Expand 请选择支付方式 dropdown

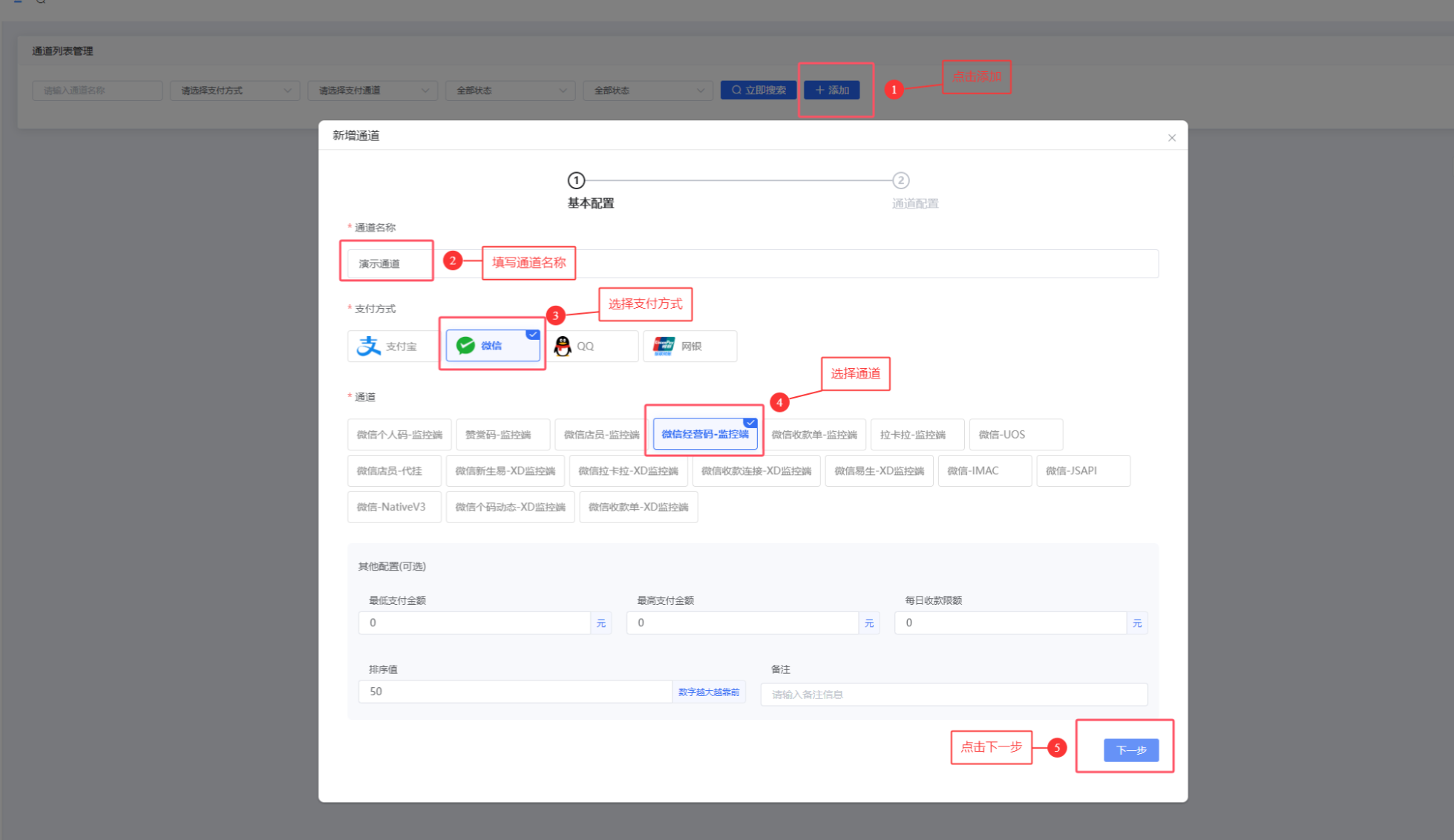pyautogui.click(x=235, y=91)
